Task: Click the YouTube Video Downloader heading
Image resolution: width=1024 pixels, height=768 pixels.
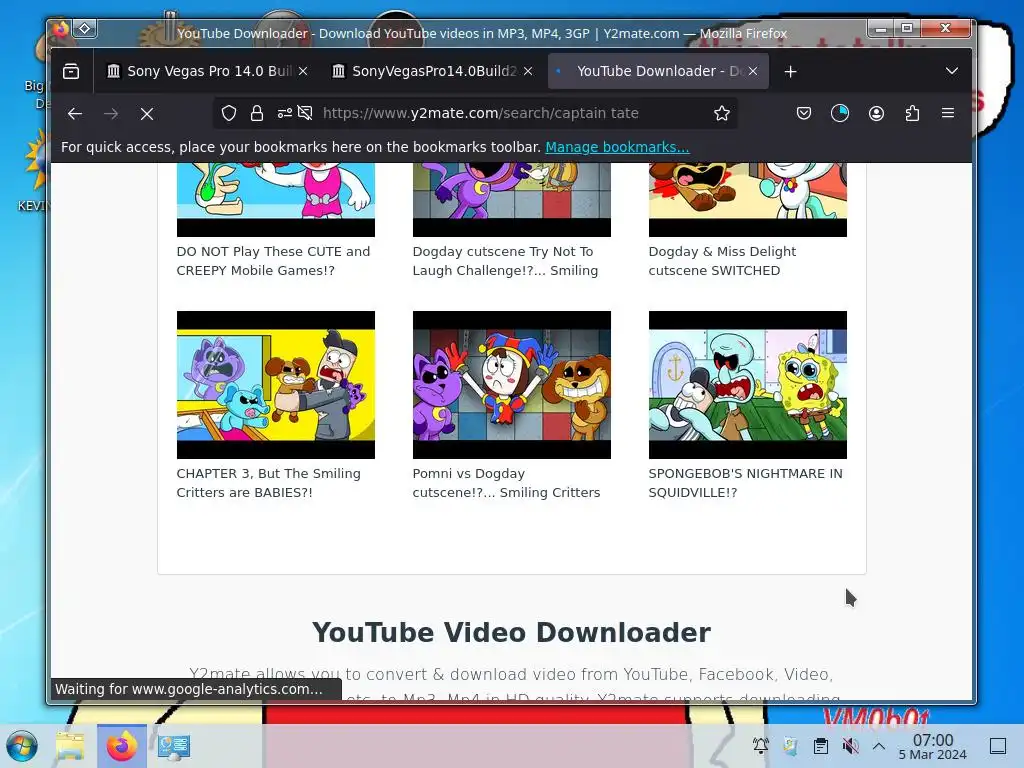Action: [x=511, y=632]
